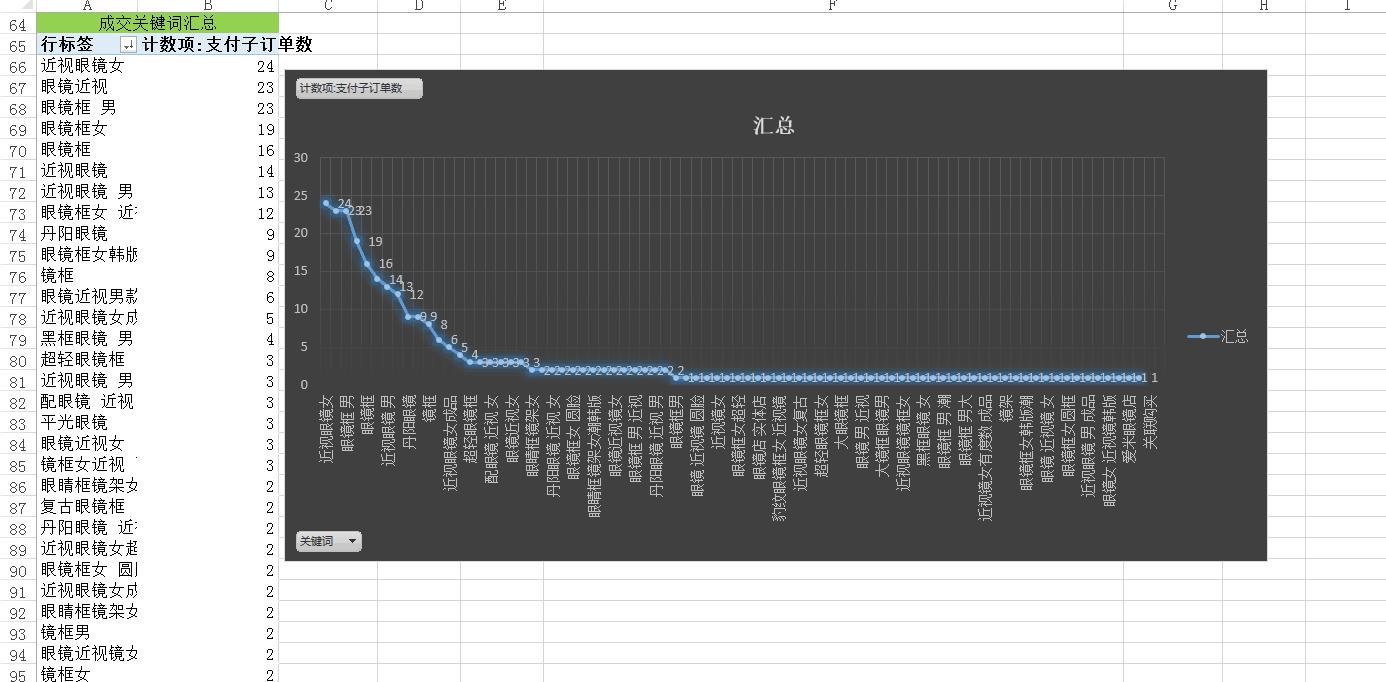Select value 19 in row 69
Screen dimensions: 1386x682
(x=208, y=129)
